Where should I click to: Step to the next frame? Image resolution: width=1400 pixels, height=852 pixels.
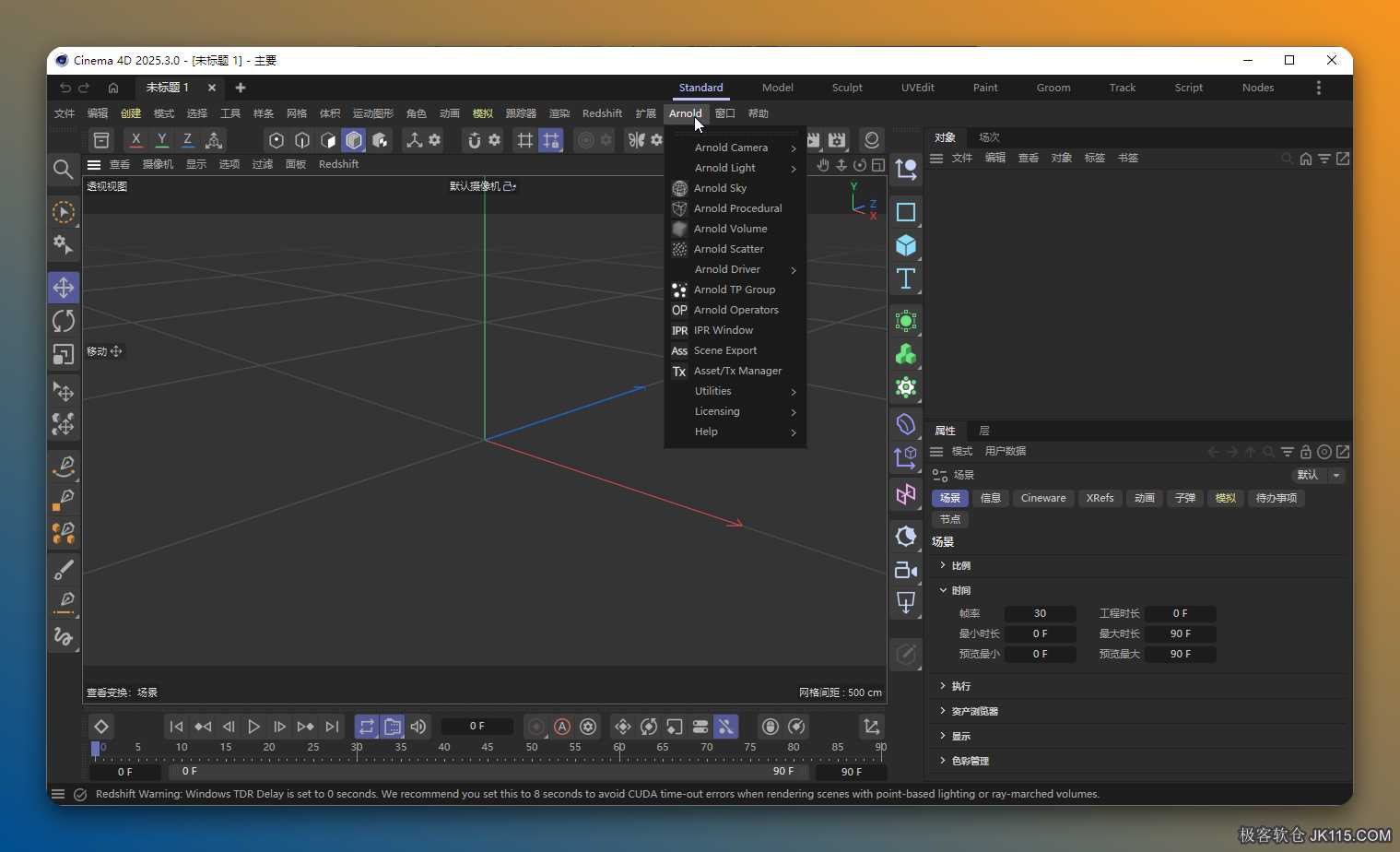280,727
